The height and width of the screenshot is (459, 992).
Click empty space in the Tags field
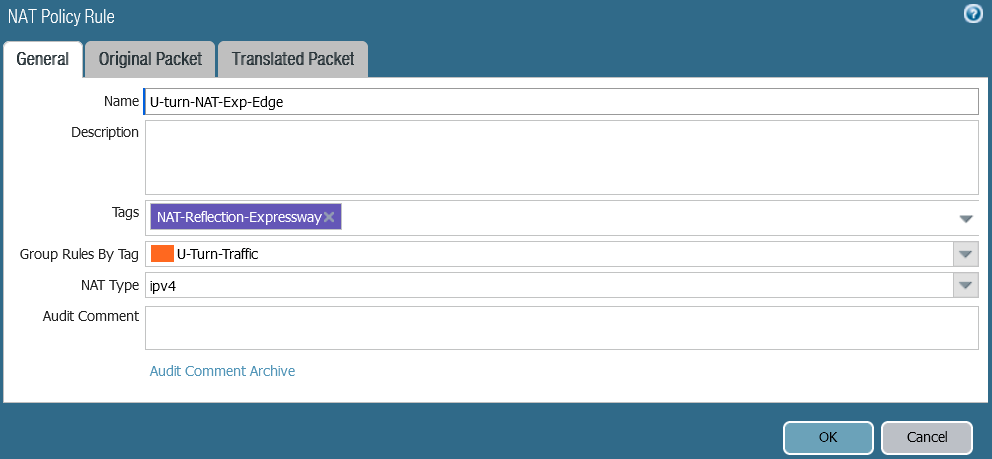pos(640,218)
